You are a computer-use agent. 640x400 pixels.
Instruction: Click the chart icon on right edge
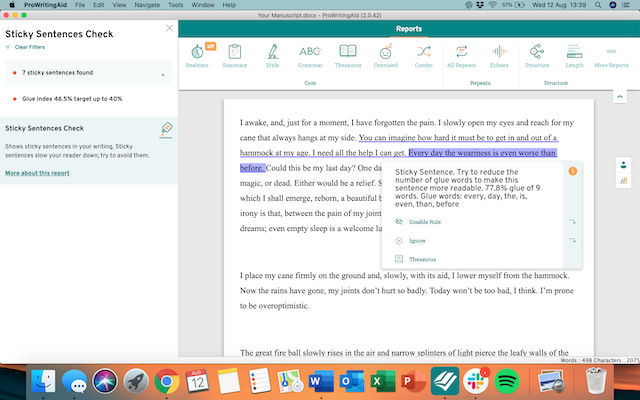tap(623, 180)
